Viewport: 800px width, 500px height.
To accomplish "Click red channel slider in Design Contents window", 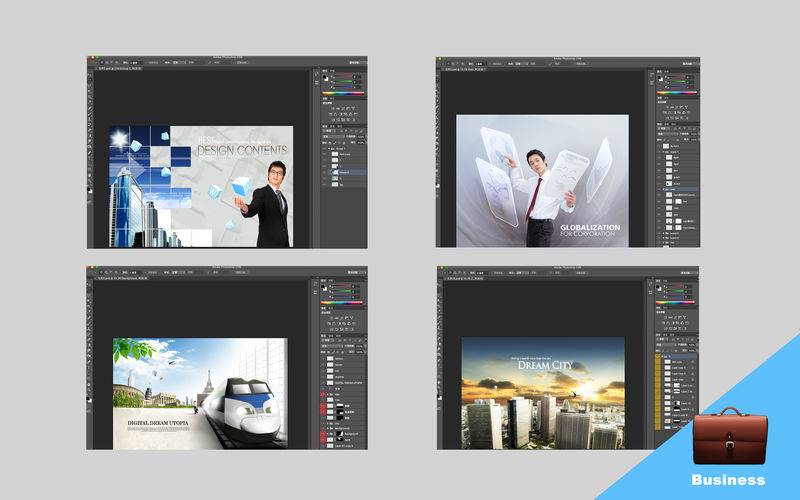I will [x=343, y=77].
